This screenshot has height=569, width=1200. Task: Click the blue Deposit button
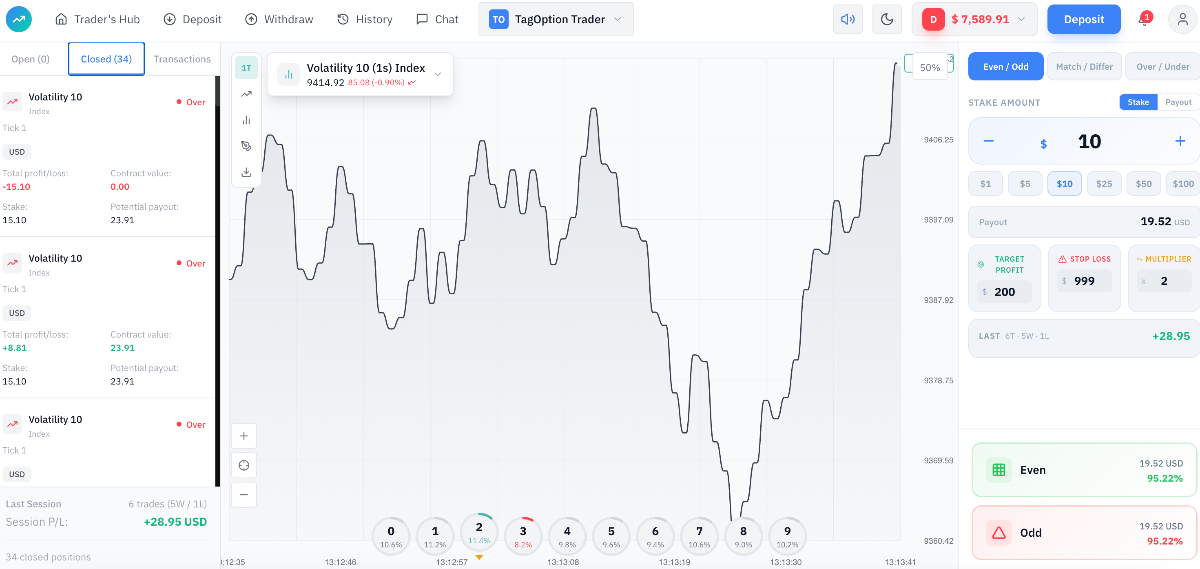(1083, 19)
